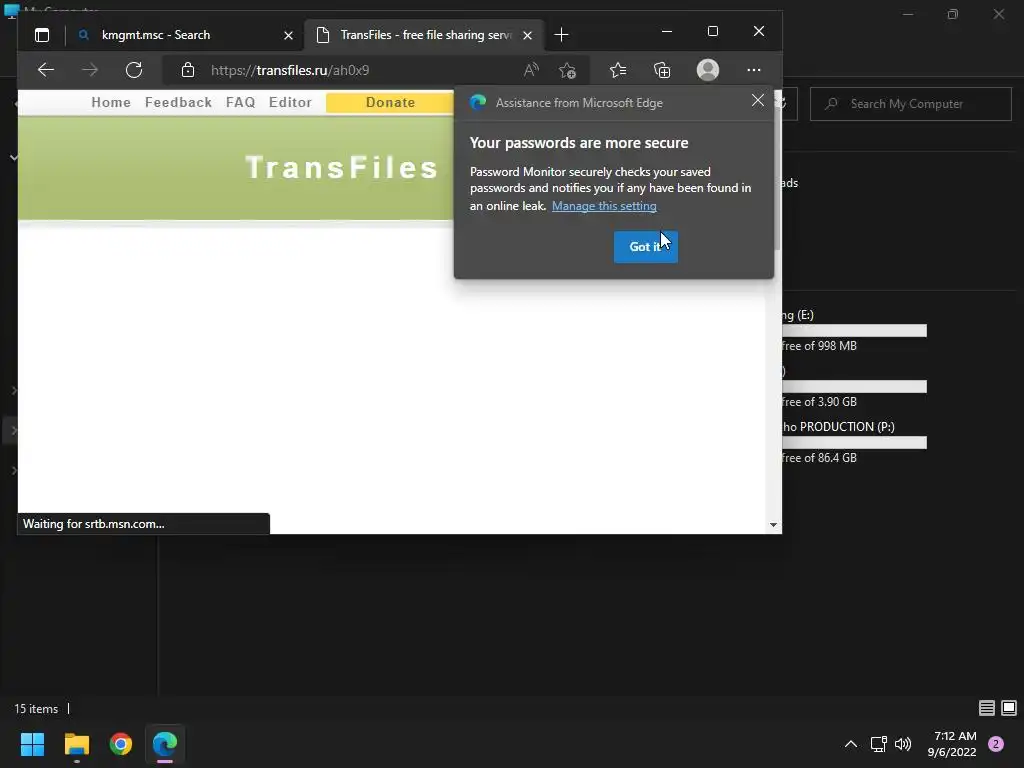Open the Favorites list icon
The image size is (1024, 768).
(x=618, y=70)
